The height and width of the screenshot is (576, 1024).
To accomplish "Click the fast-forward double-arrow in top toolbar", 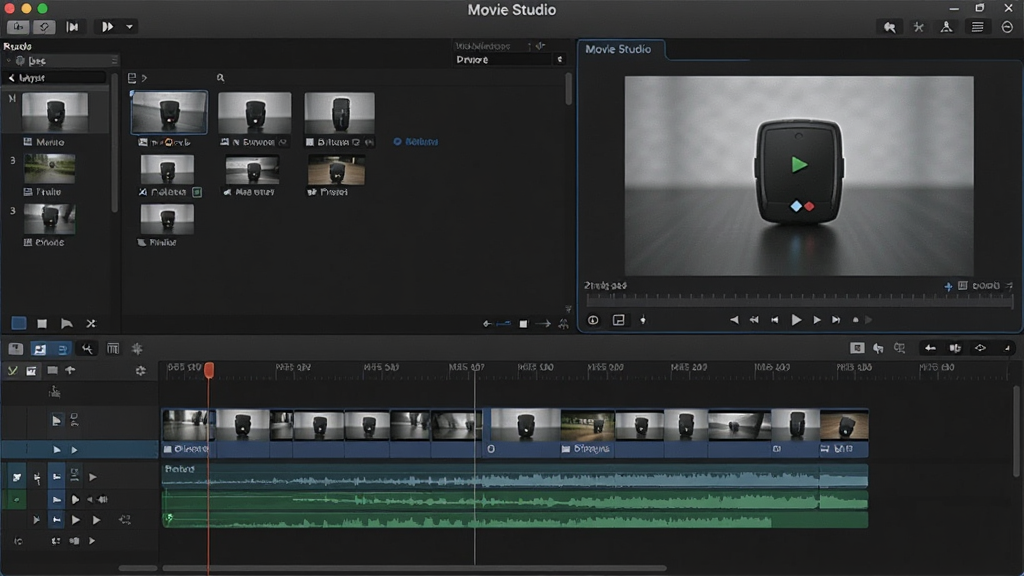I will click(x=107, y=27).
